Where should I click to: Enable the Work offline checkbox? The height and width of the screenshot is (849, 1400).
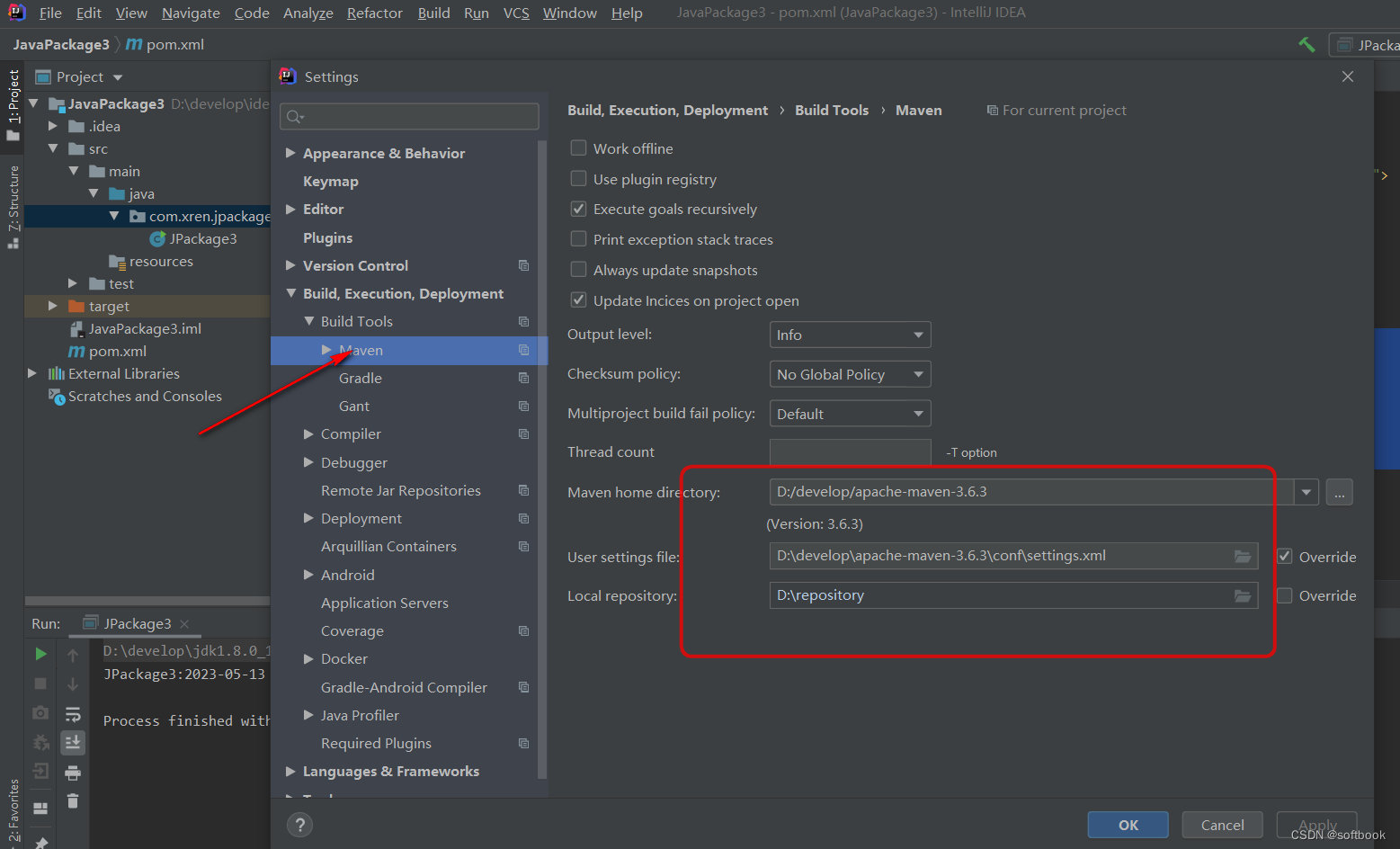tap(578, 147)
